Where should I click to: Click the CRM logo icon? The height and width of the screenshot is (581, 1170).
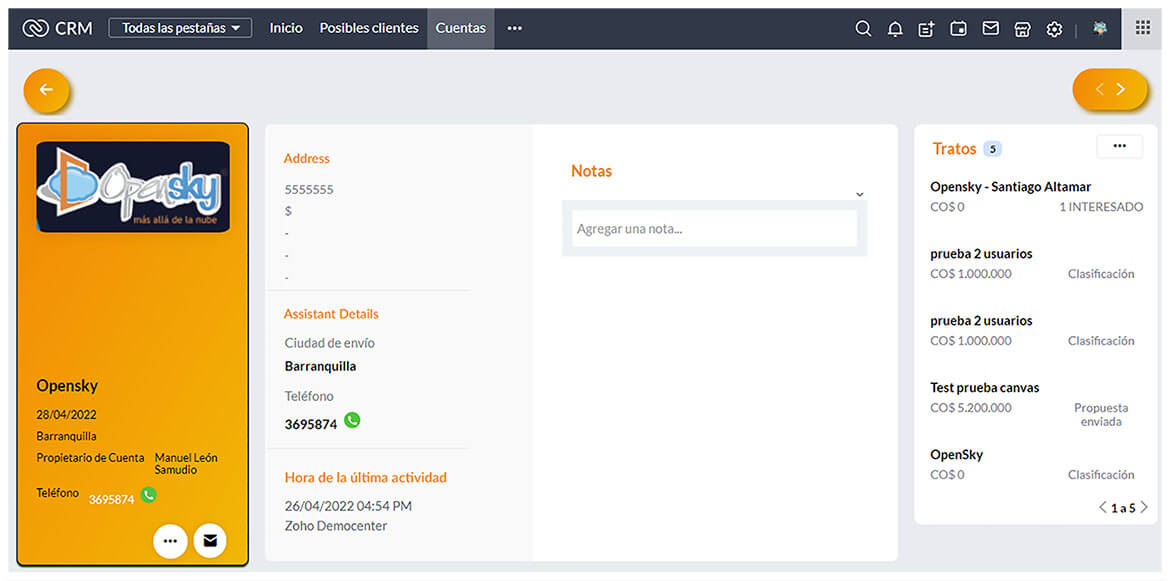click(35, 28)
